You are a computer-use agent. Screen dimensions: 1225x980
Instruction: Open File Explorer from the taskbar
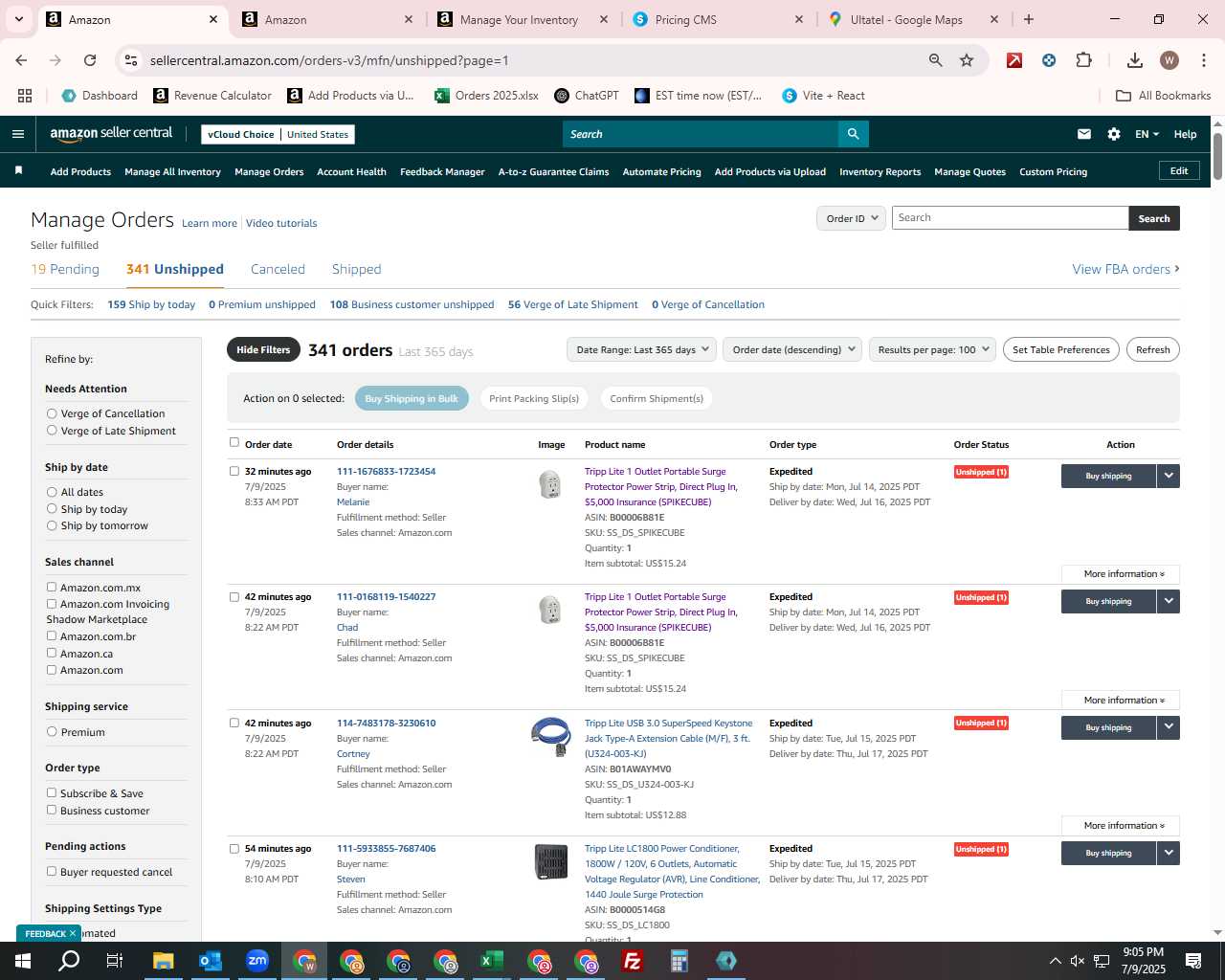tap(163, 961)
